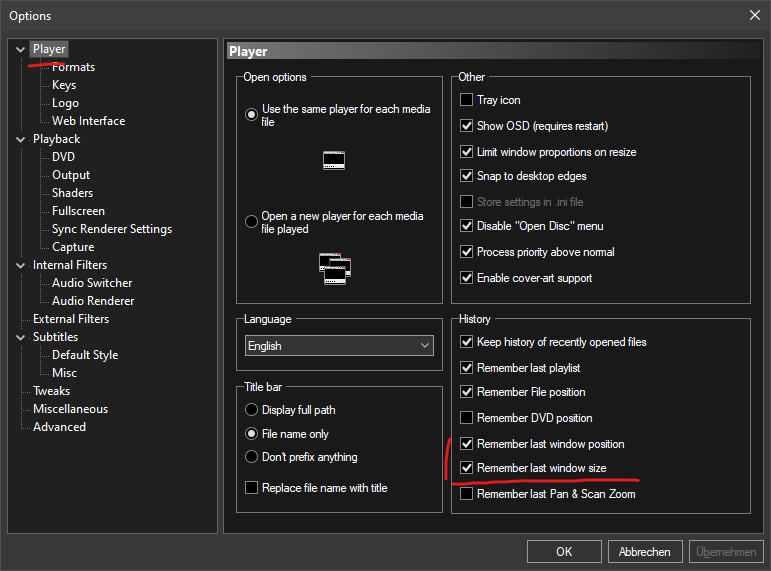771x571 pixels.
Task: Open the Misc subtitles page
Action: [64, 373]
